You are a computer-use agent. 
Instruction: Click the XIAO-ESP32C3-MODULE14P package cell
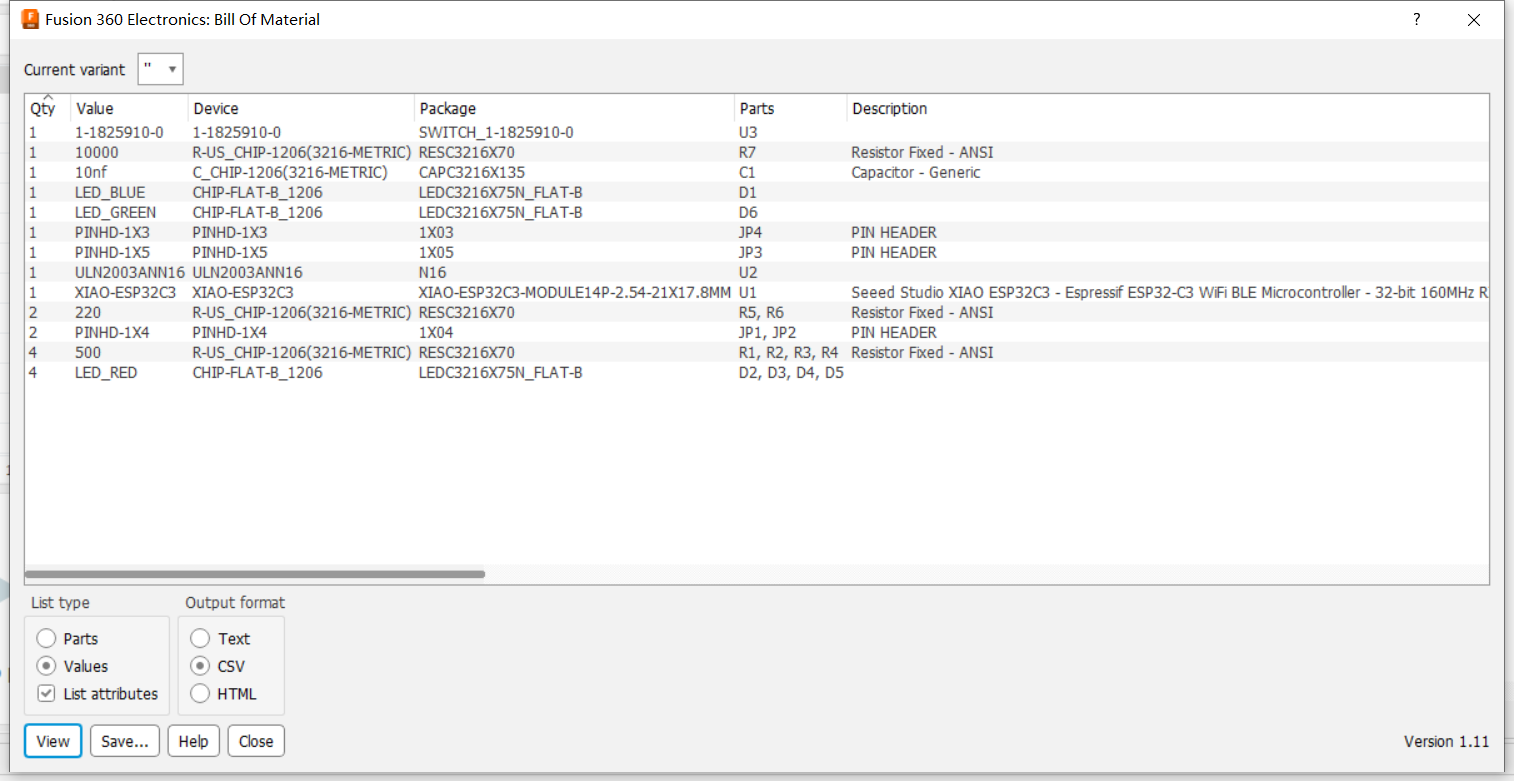[575, 292]
